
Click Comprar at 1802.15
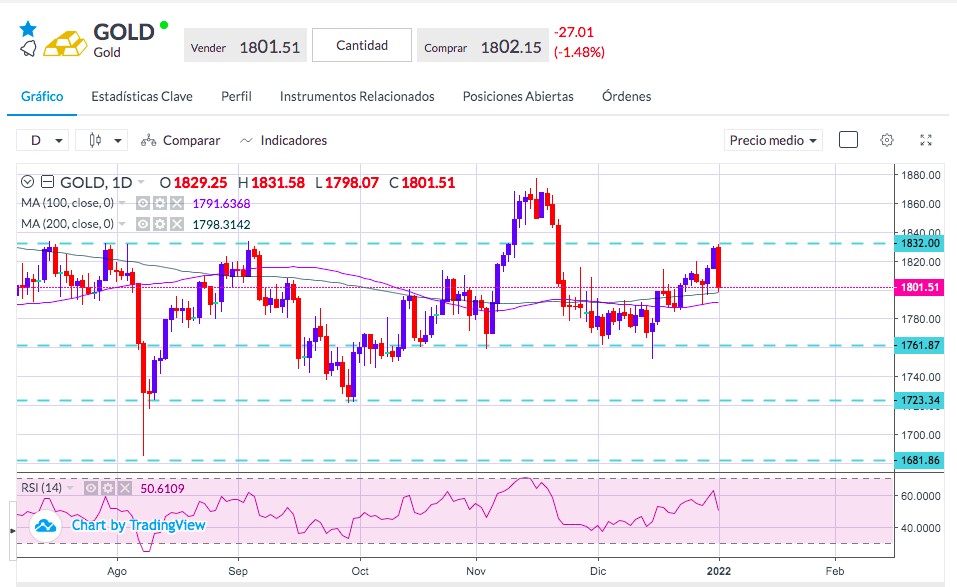tap(483, 47)
